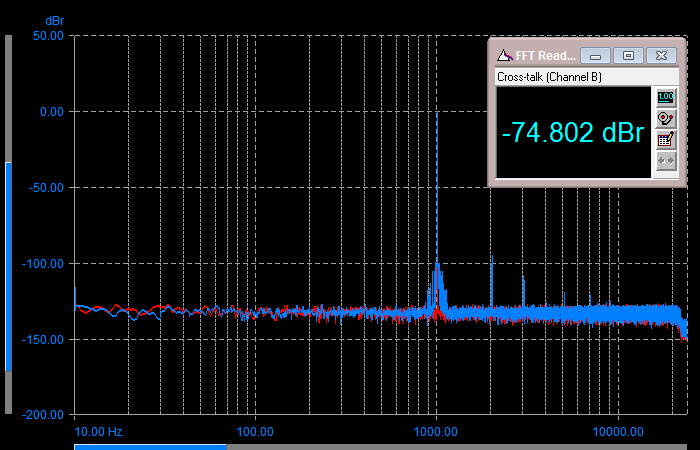Click the 100.00 x-axis label
Screen dimensions: 700x450
tap(255, 432)
